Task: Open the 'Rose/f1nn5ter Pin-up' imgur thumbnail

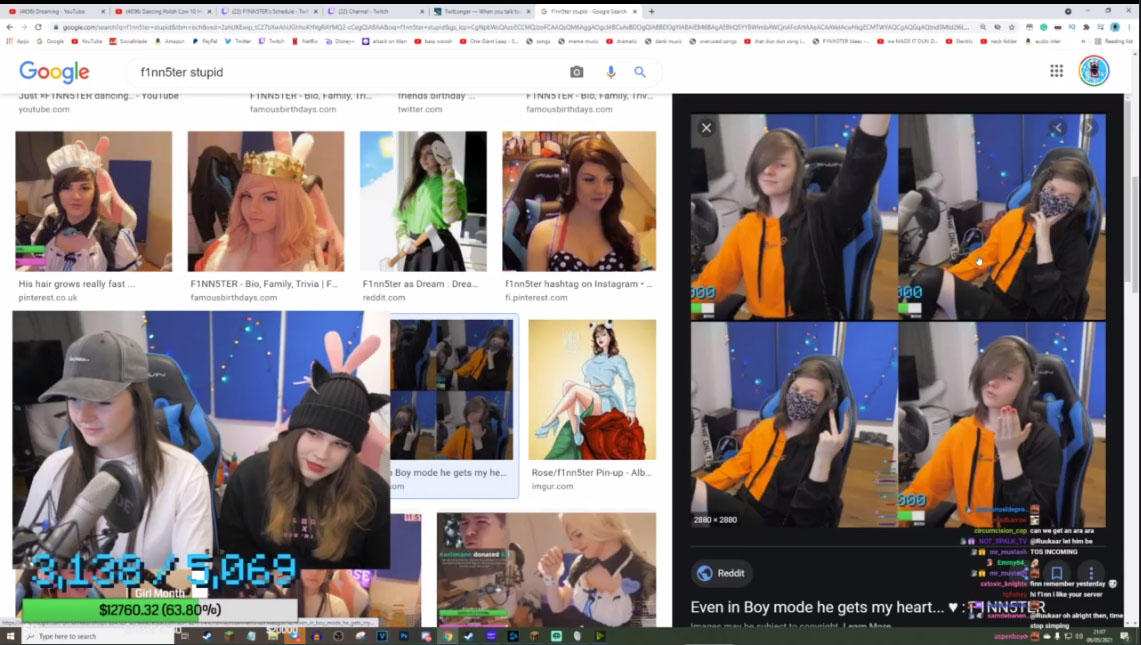Action: tap(592, 389)
